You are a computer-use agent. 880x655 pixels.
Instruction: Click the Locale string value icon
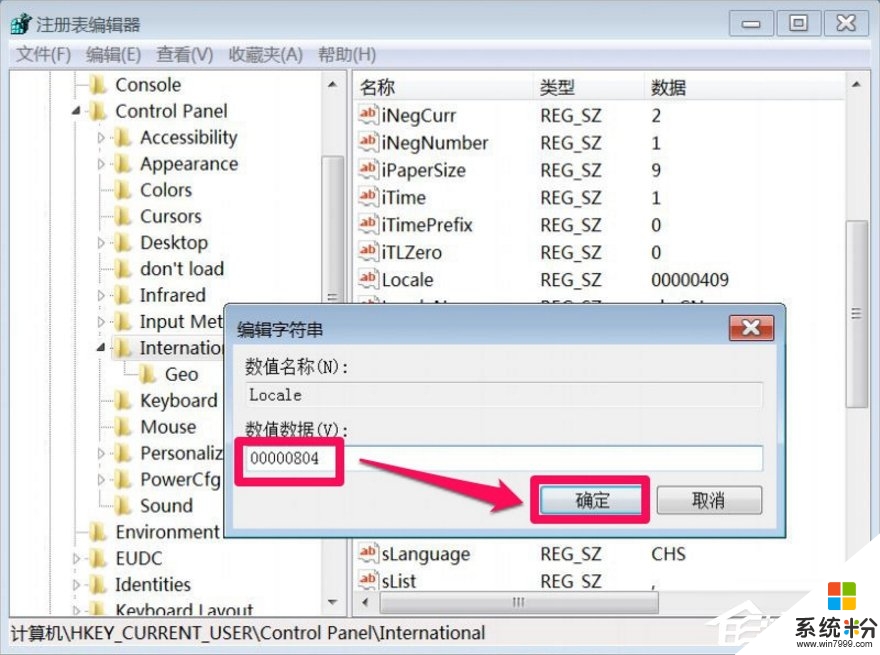tap(368, 280)
